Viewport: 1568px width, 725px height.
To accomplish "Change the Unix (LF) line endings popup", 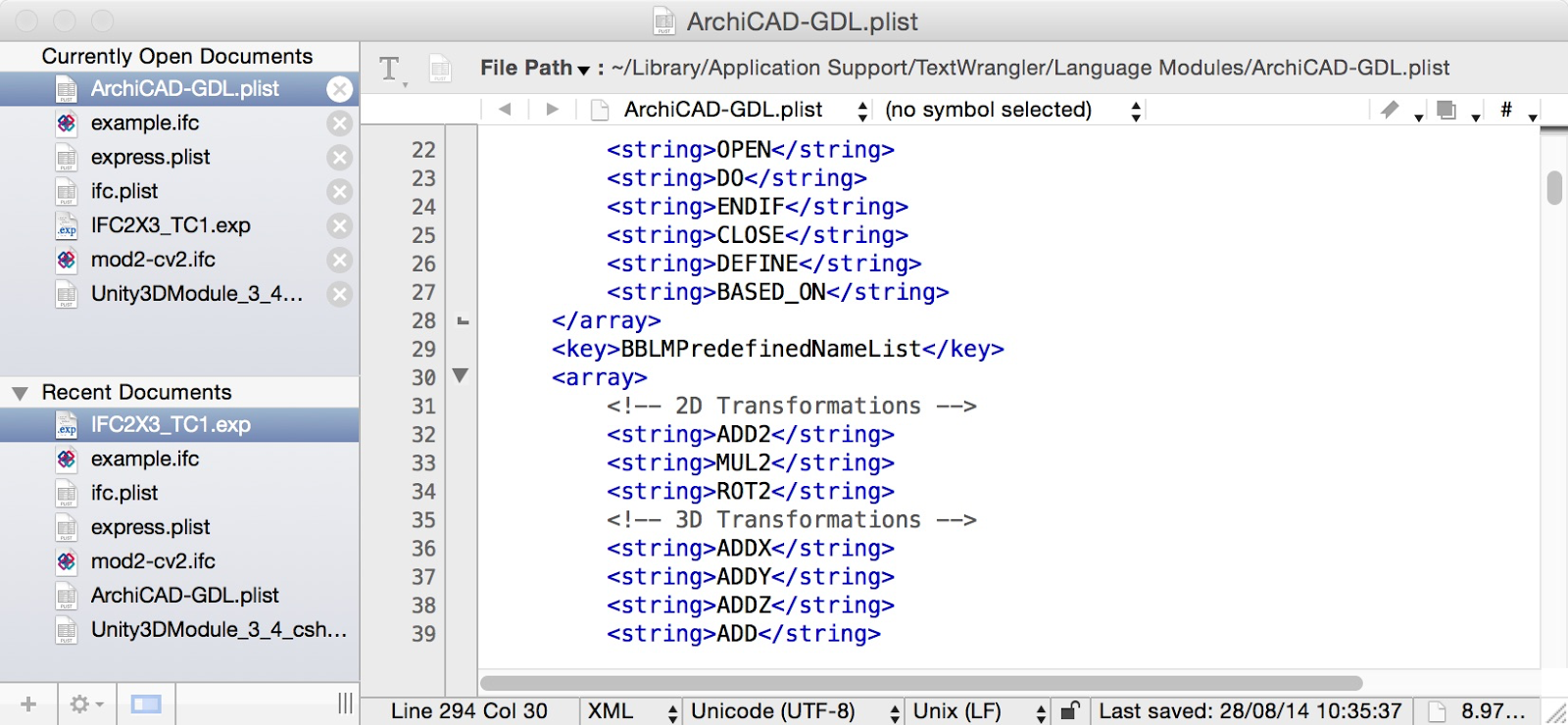I will pyautogui.click(x=978, y=711).
